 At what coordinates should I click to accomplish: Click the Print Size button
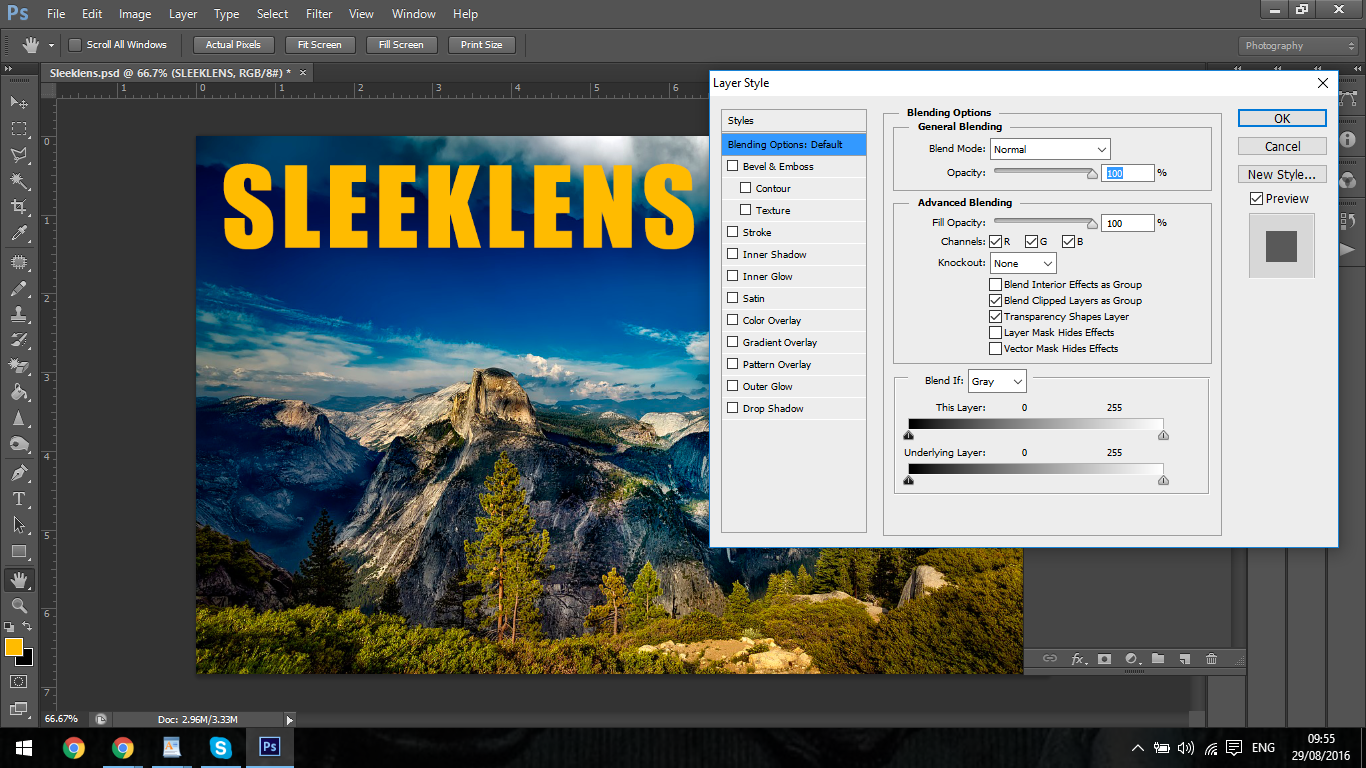click(481, 44)
